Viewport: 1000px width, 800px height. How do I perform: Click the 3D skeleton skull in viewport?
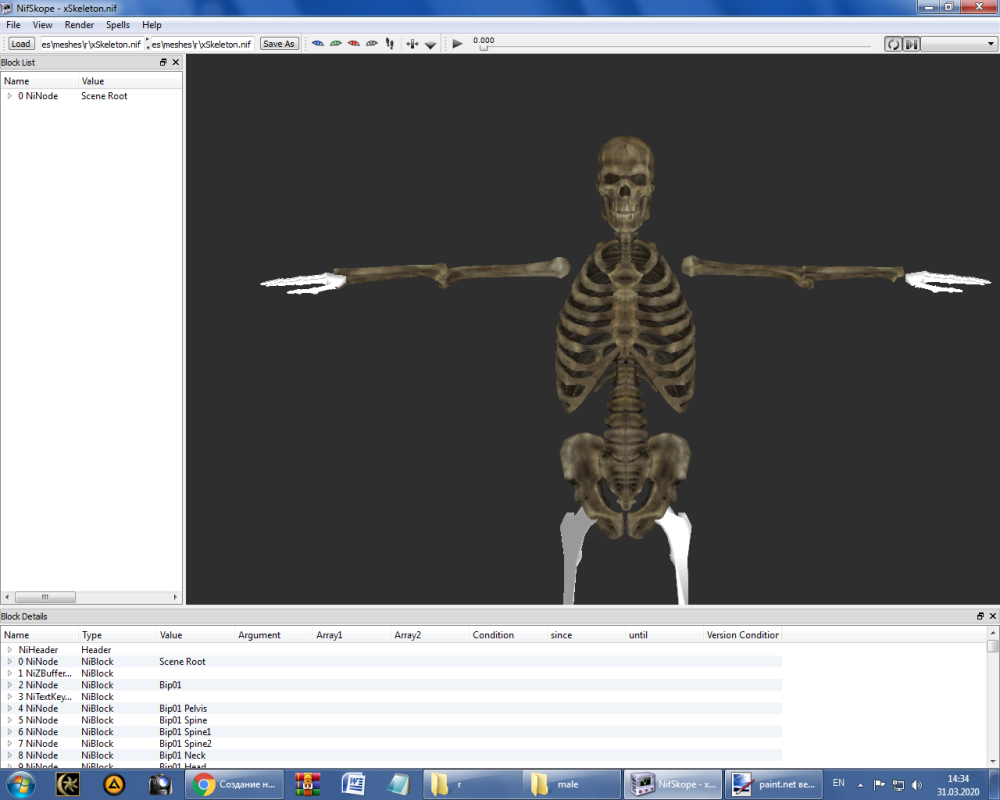625,182
